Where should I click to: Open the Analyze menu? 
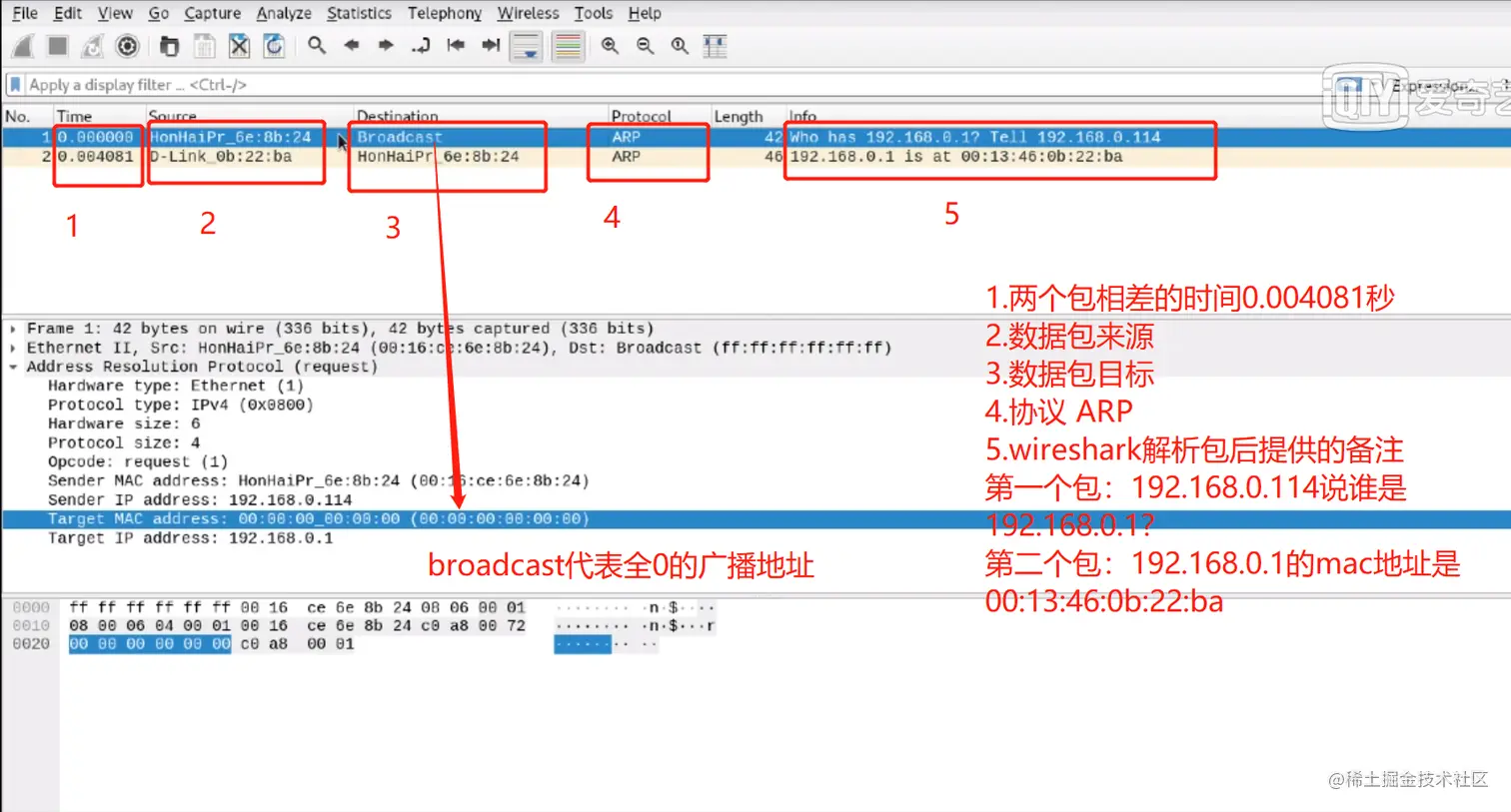[x=284, y=13]
